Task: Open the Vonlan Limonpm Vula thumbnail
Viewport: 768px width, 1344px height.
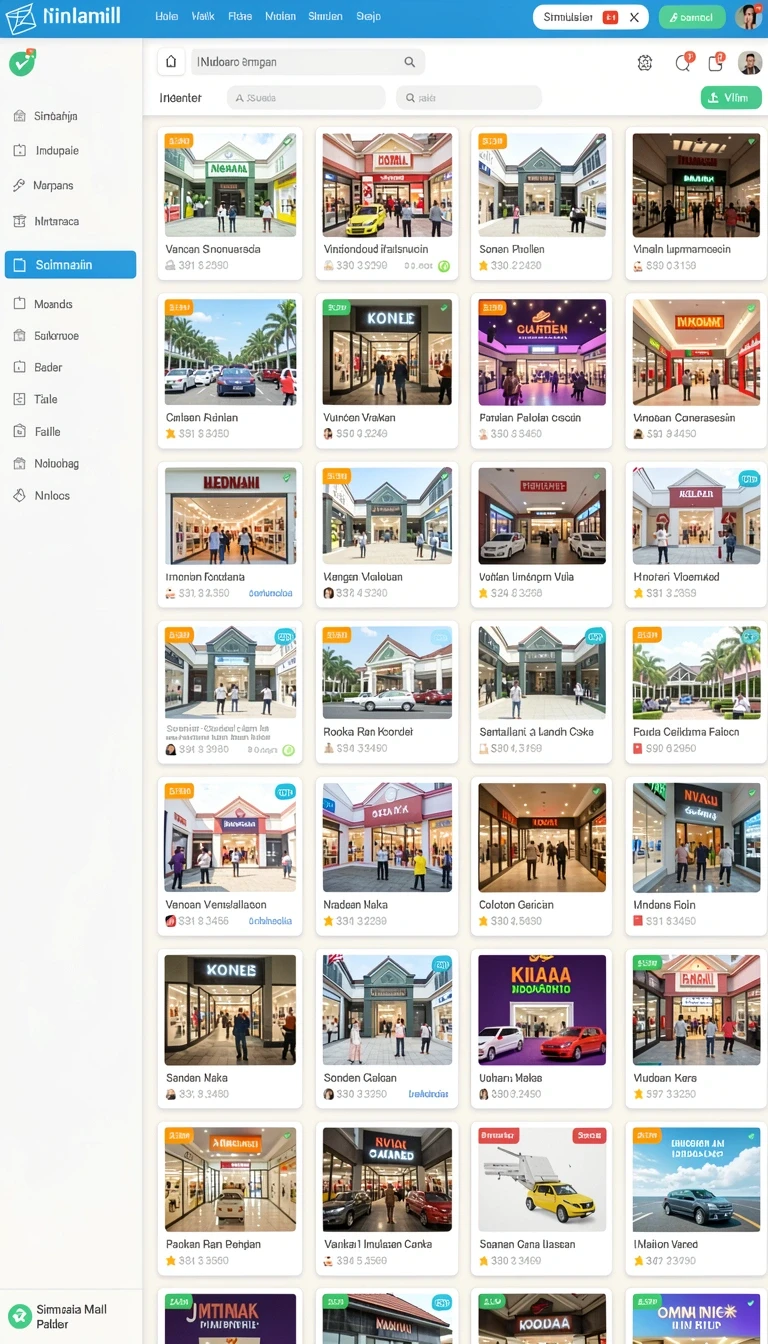Action: point(542,516)
